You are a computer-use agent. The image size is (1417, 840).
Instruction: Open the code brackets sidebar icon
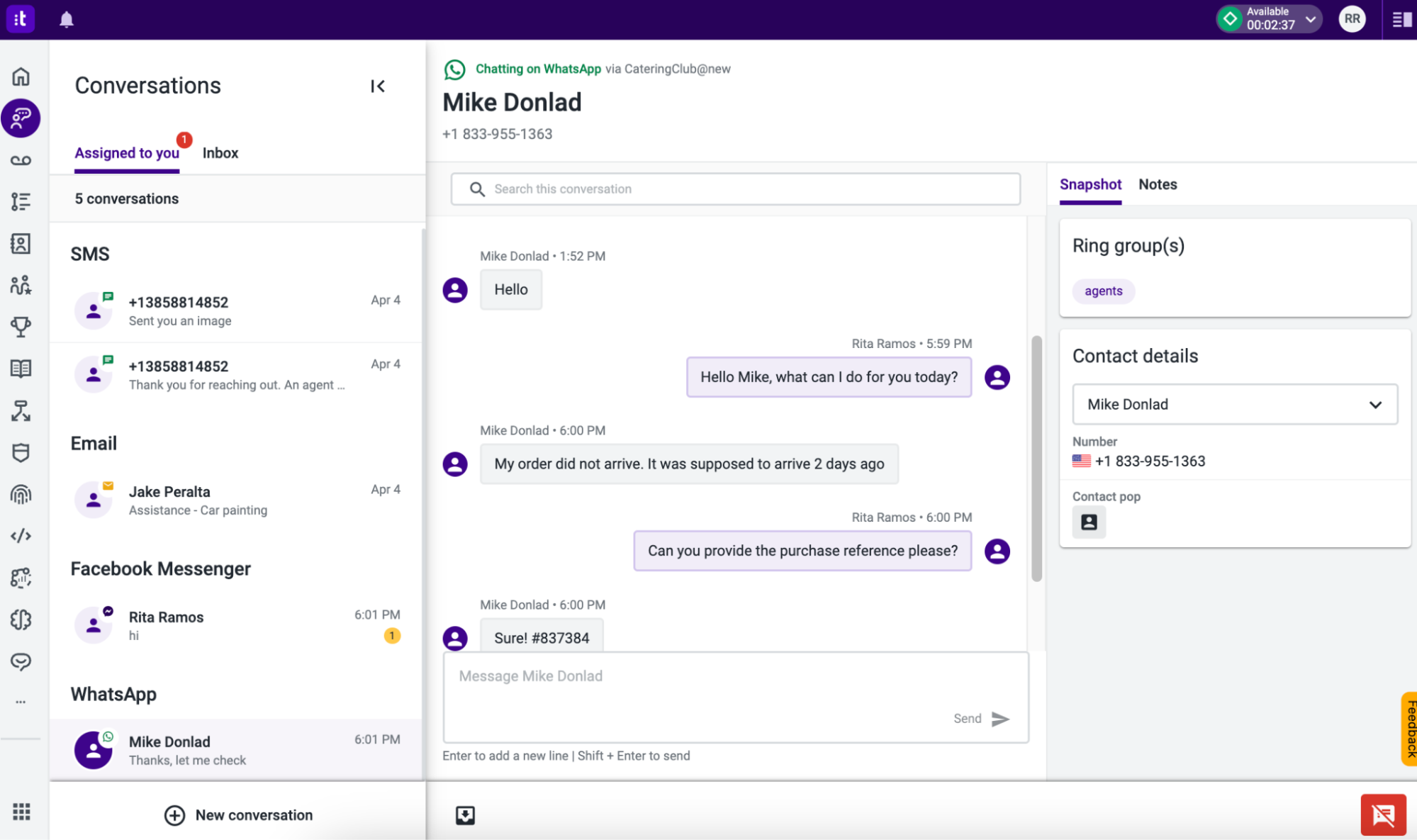(x=21, y=536)
